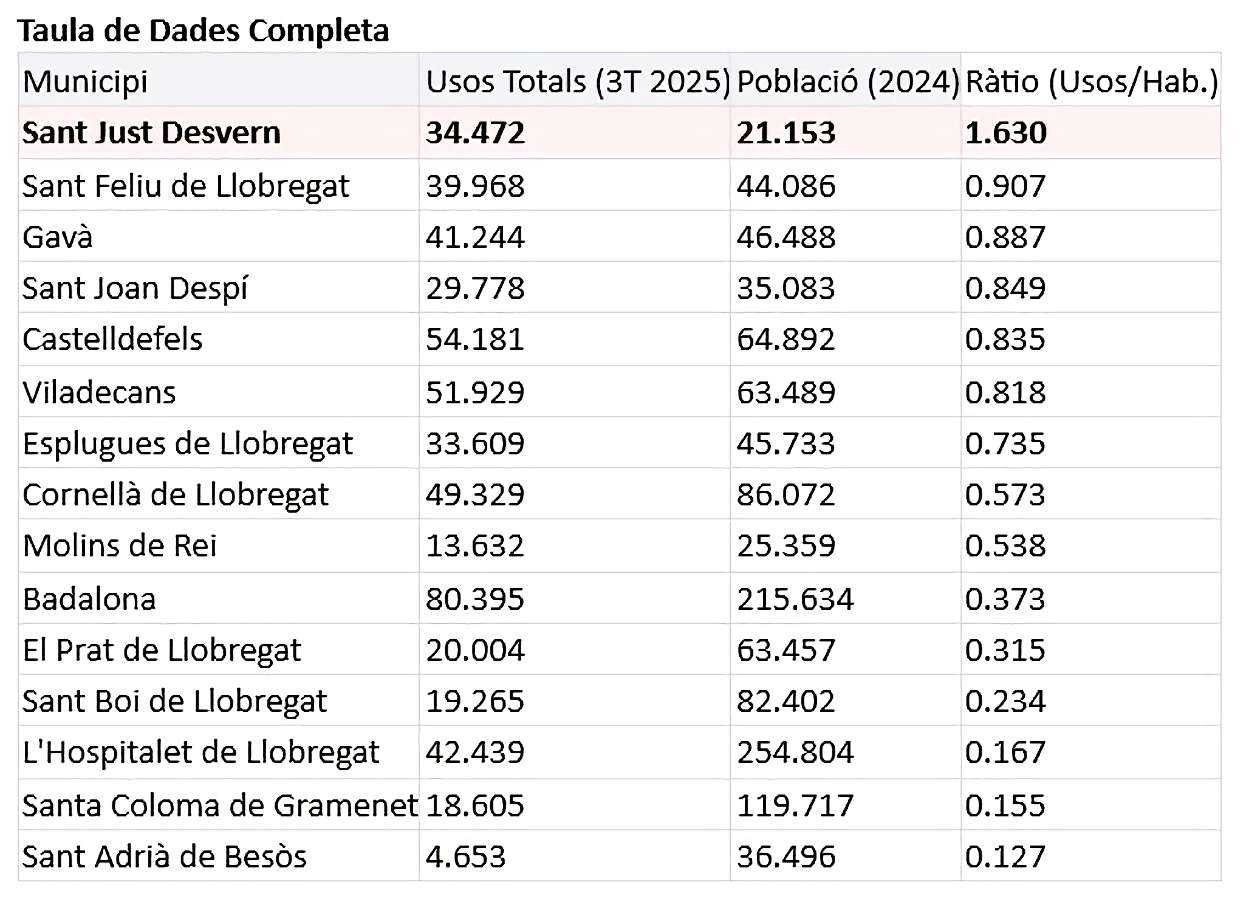
Task: Click the Població (2024) column header
Action: (847, 81)
